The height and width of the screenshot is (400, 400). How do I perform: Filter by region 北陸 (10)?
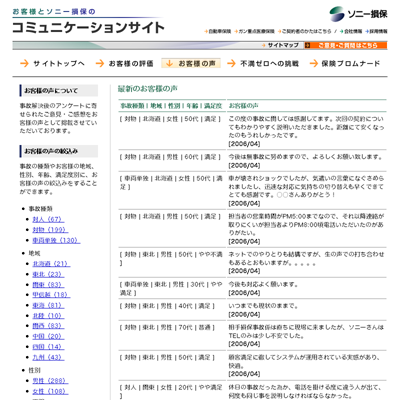click(x=48, y=316)
